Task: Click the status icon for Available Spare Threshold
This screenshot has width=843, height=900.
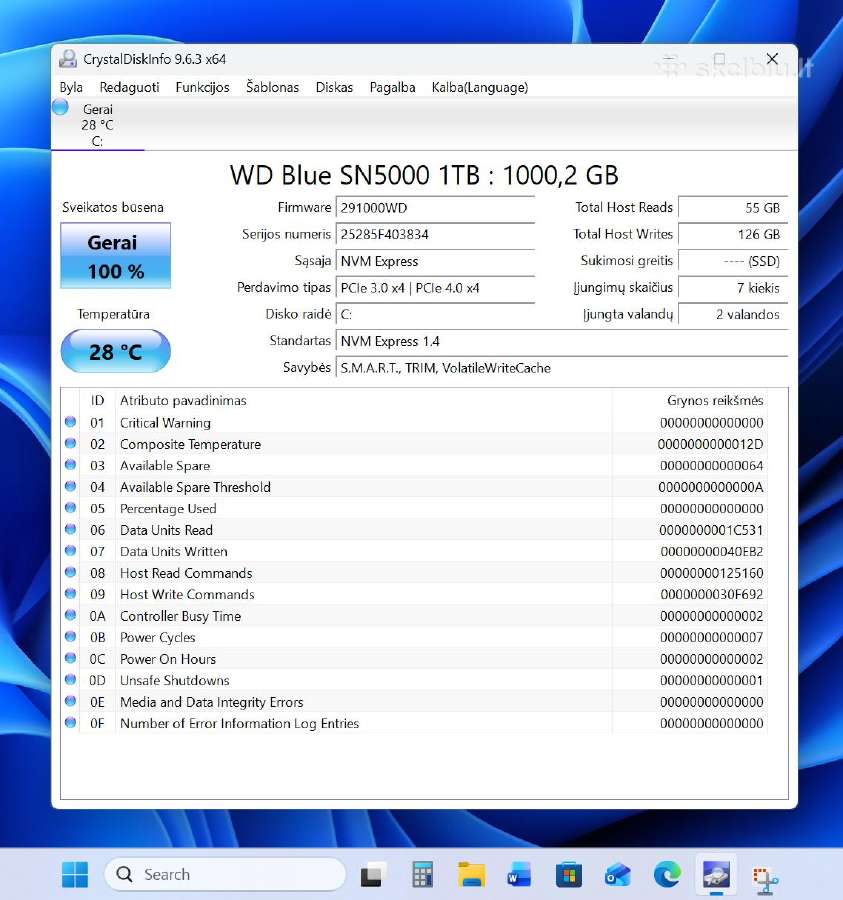Action: pyautogui.click(x=71, y=486)
